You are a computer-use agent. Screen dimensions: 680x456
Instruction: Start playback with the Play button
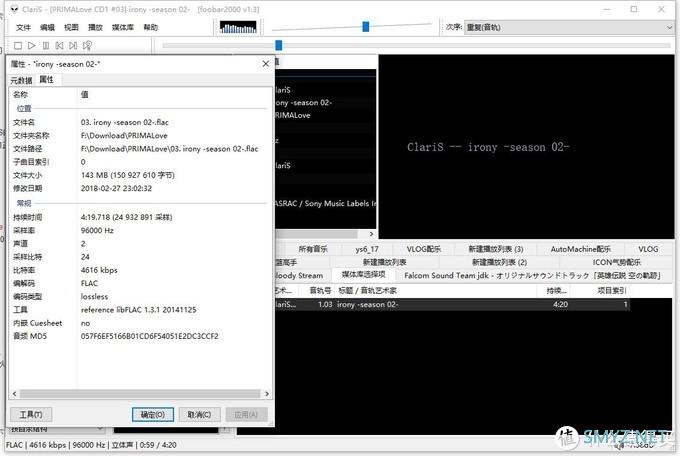32,45
